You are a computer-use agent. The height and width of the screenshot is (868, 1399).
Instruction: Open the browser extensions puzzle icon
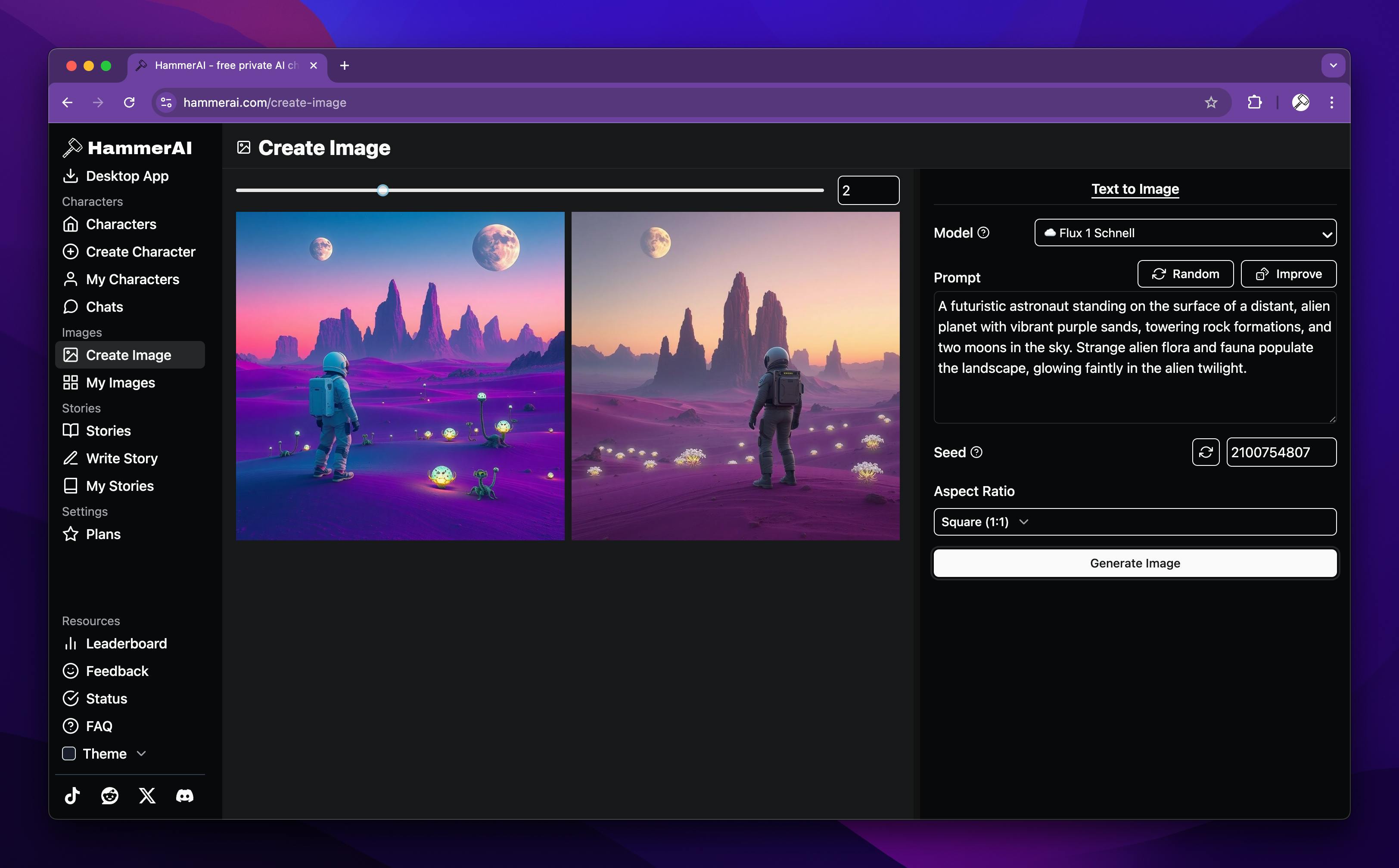click(1254, 103)
